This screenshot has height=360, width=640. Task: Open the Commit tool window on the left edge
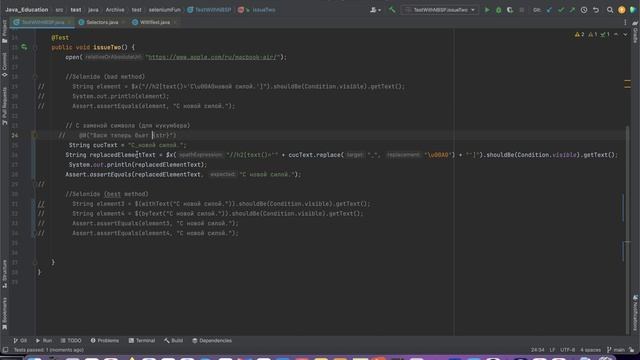pos(4,64)
